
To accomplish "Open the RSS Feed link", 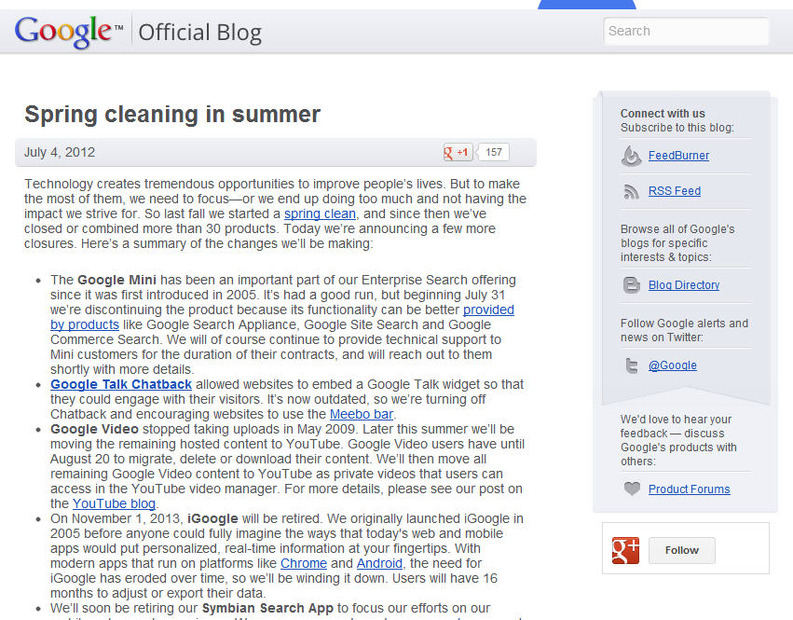I will pos(675,191).
